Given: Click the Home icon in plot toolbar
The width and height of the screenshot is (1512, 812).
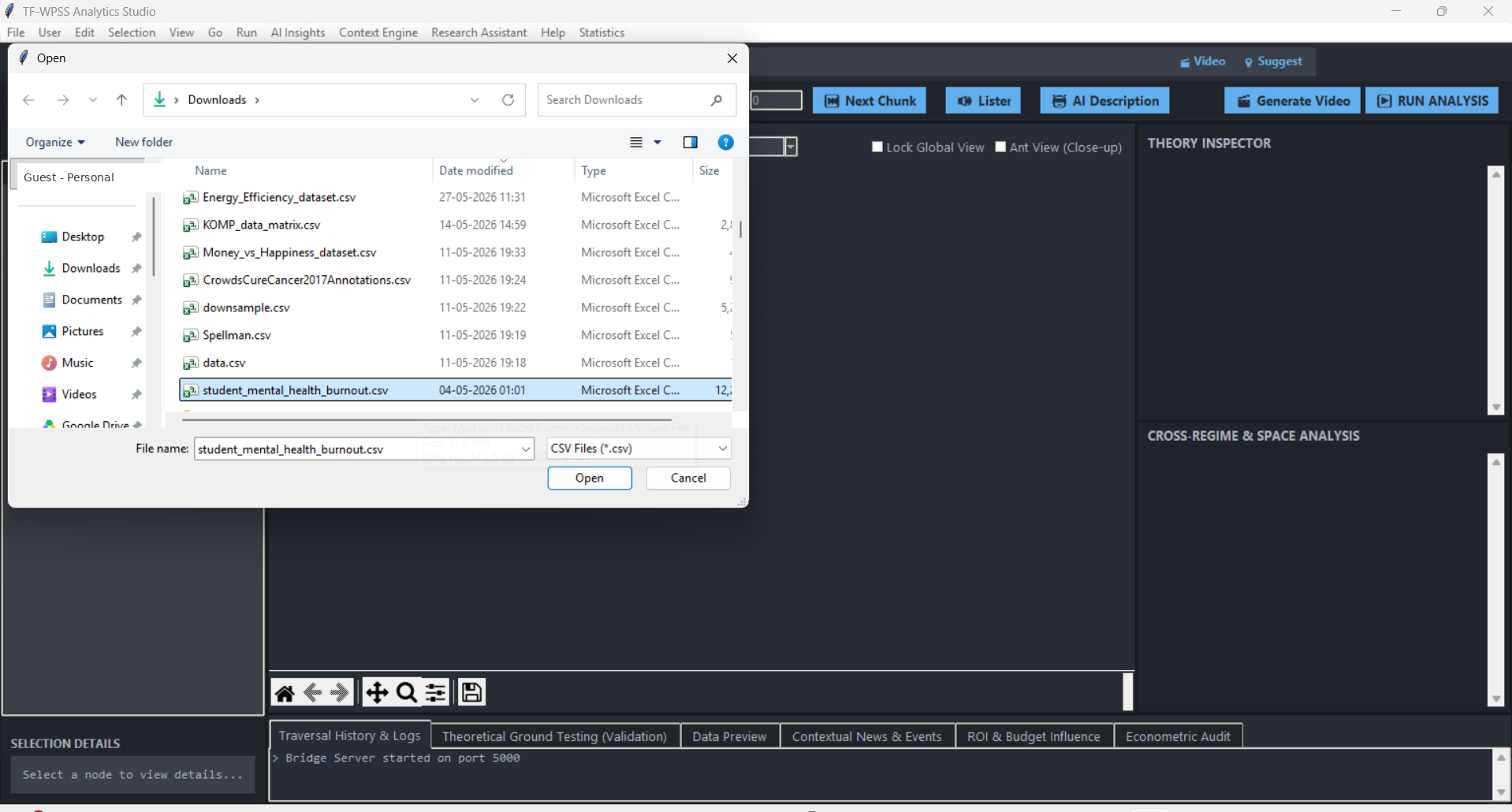Looking at the screenshot, I should coord(285,693).
